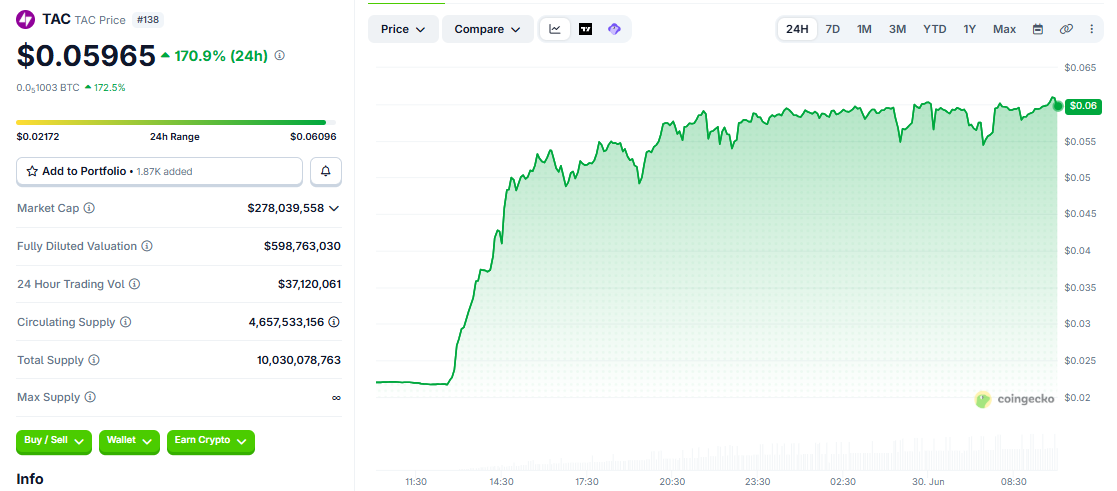
Task: Click the 10,030,078,763 total supply value
Action: tap(299, 360)
